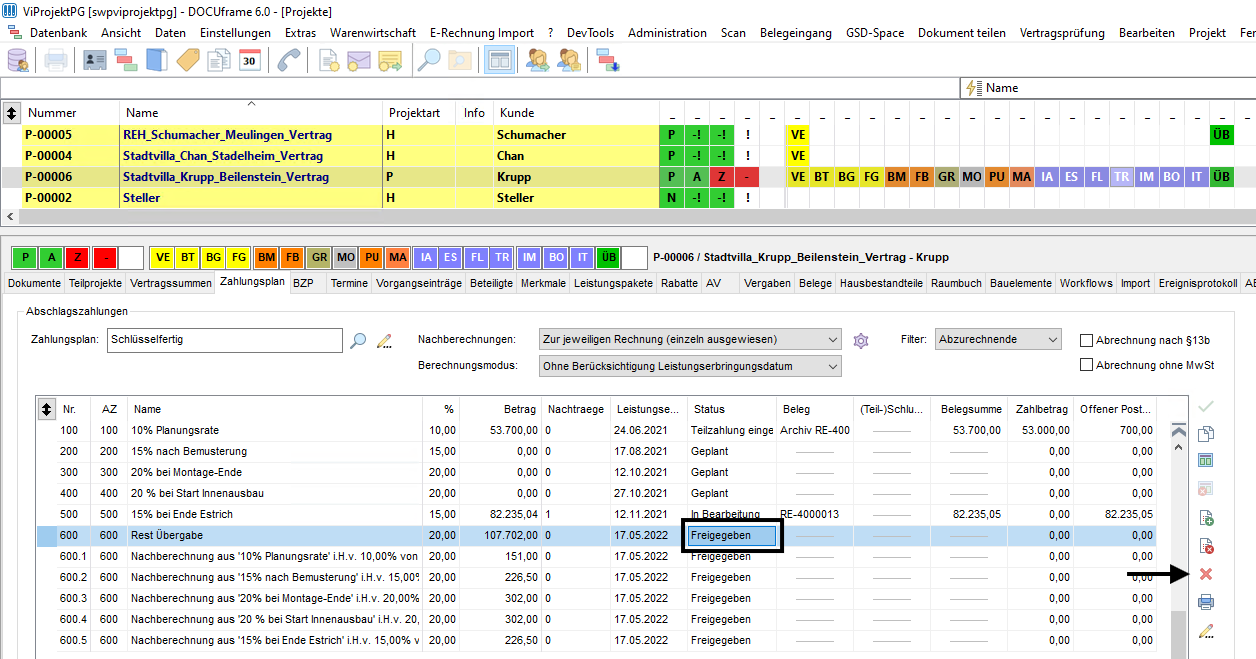Click the yellow note with arrow icon

point(390,60)
